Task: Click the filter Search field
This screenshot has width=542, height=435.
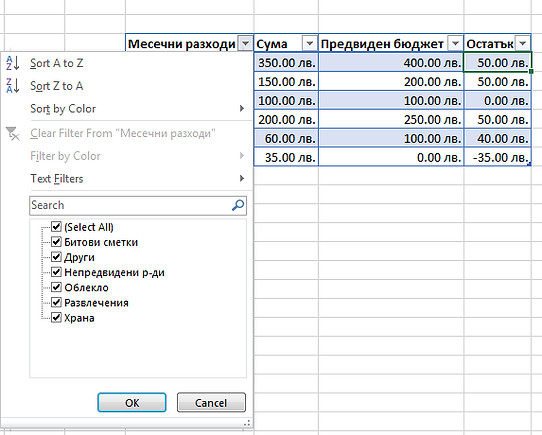Action: 138,205
